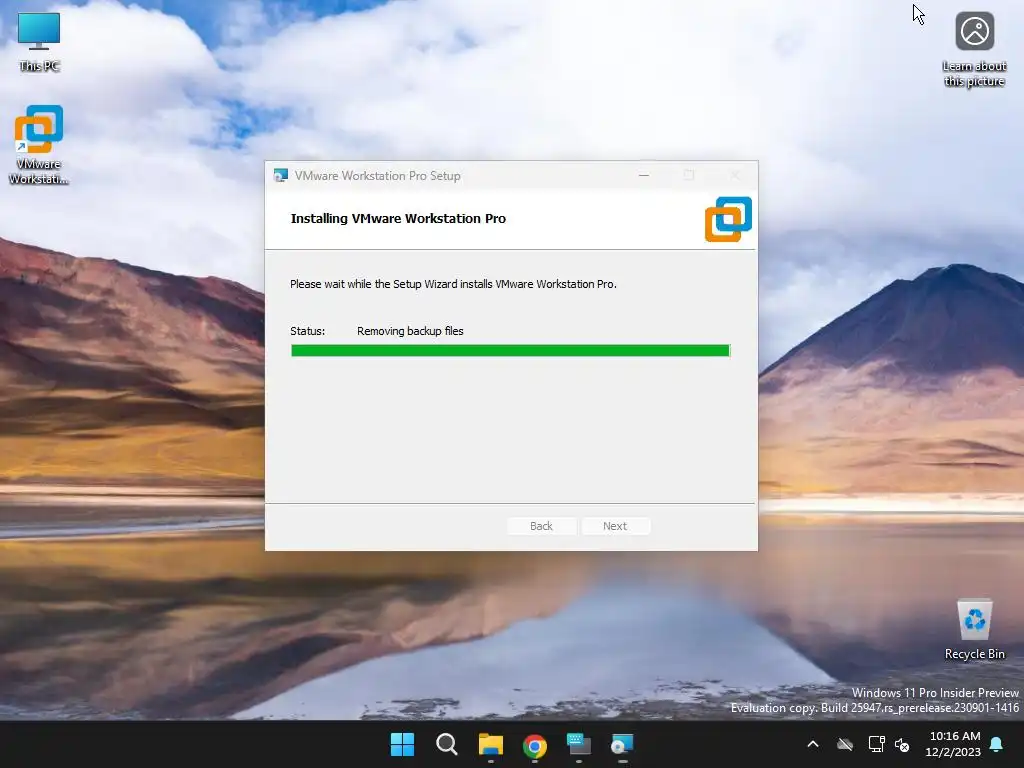Click the VMware Workstation Pro Setup title text

point(377,176)
